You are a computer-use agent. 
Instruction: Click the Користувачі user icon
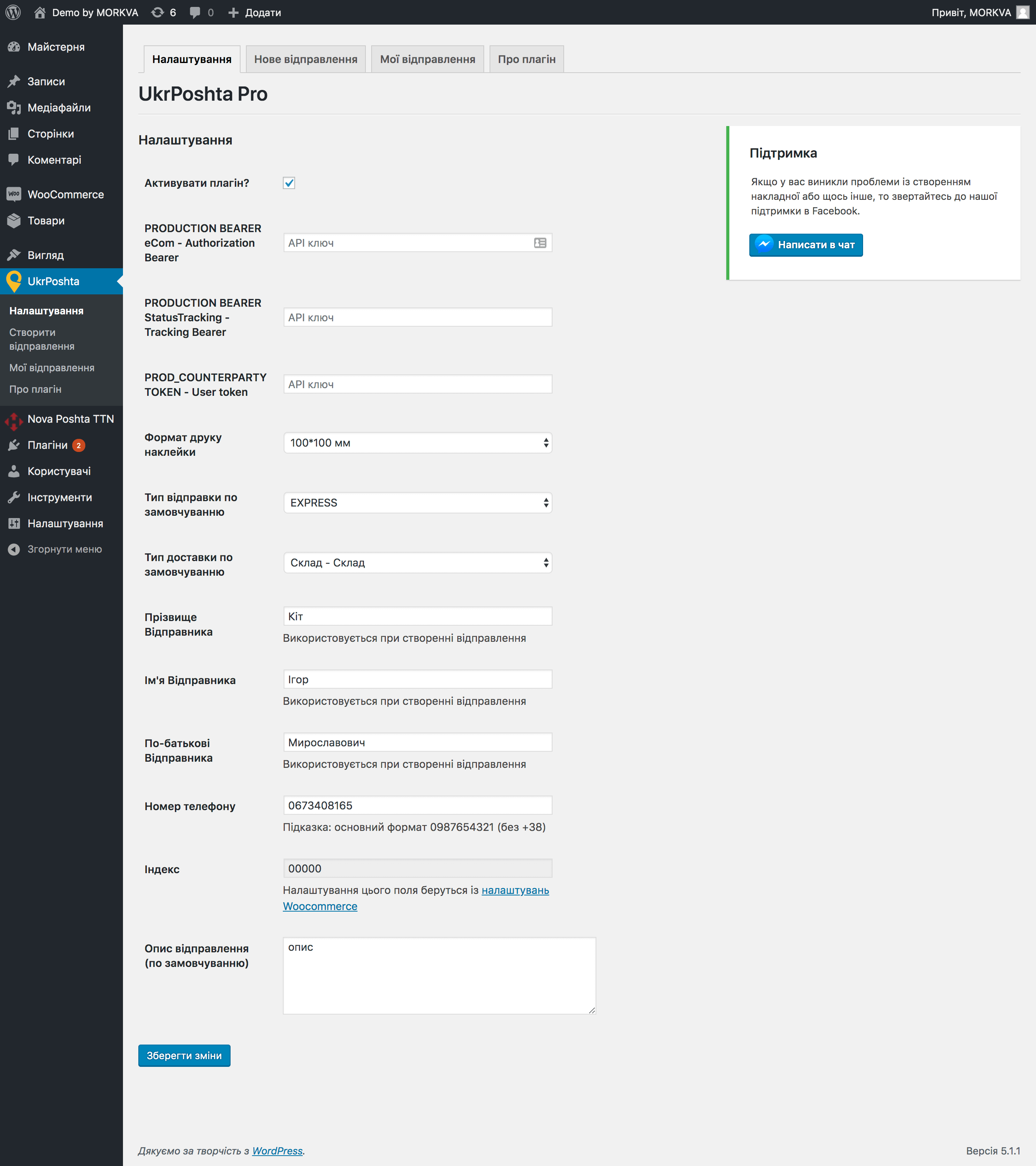tap(14, 471)
